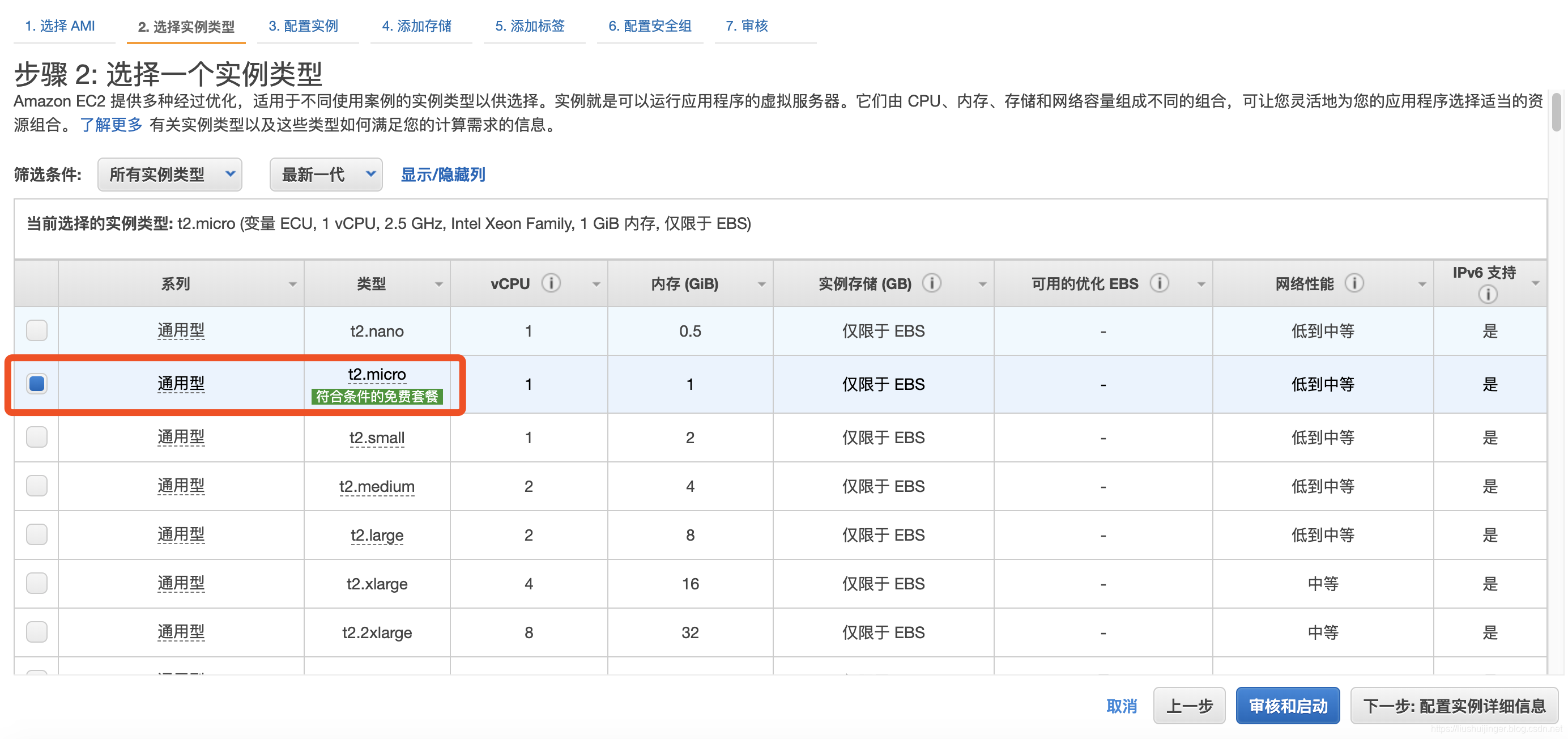Click the t2.large type link
Viewport: 1568px width, 739px height.
pos(377,535)
